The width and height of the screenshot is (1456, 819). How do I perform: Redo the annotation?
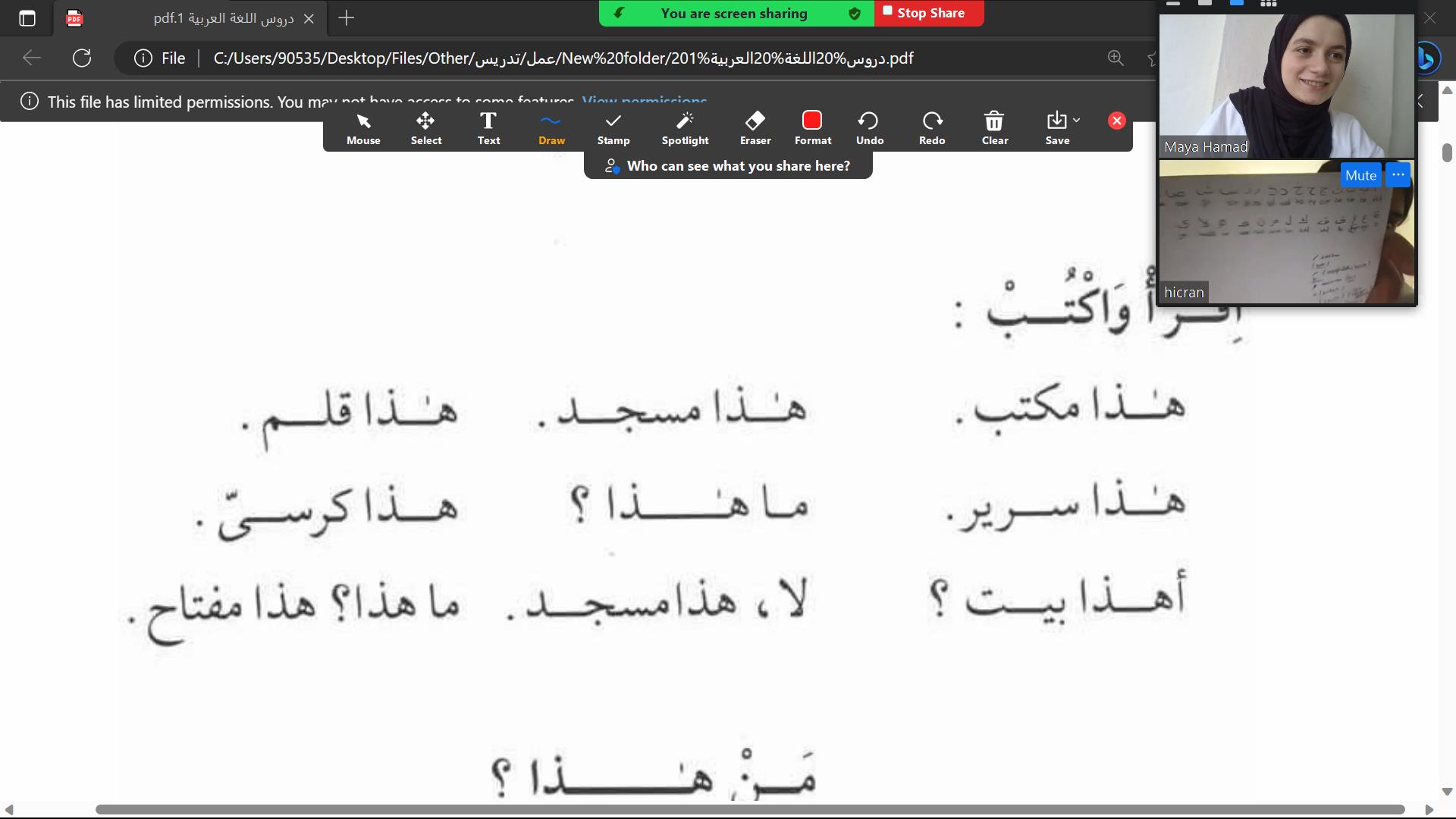(932, 128)
